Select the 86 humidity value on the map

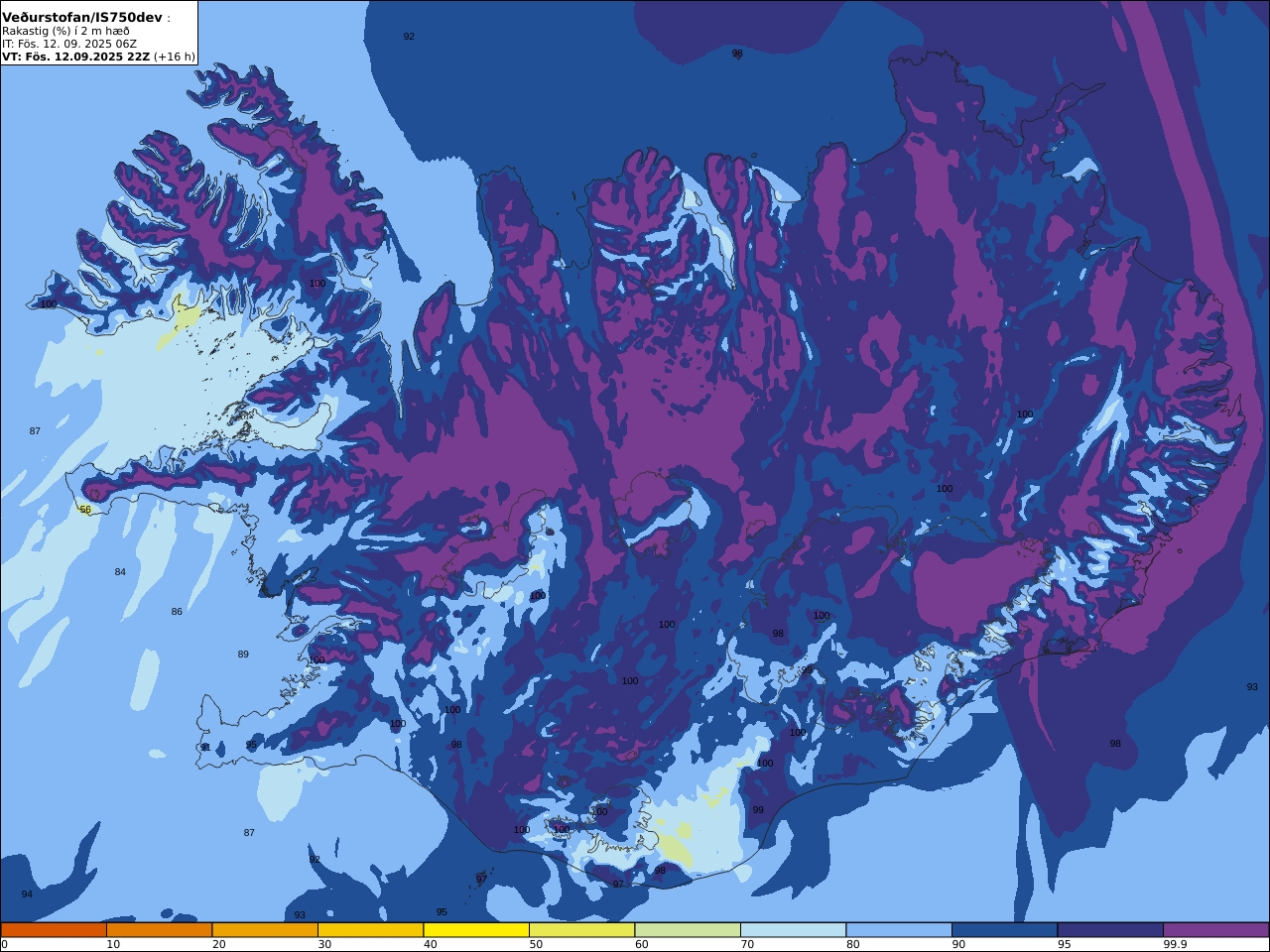[x=177, y=612]
